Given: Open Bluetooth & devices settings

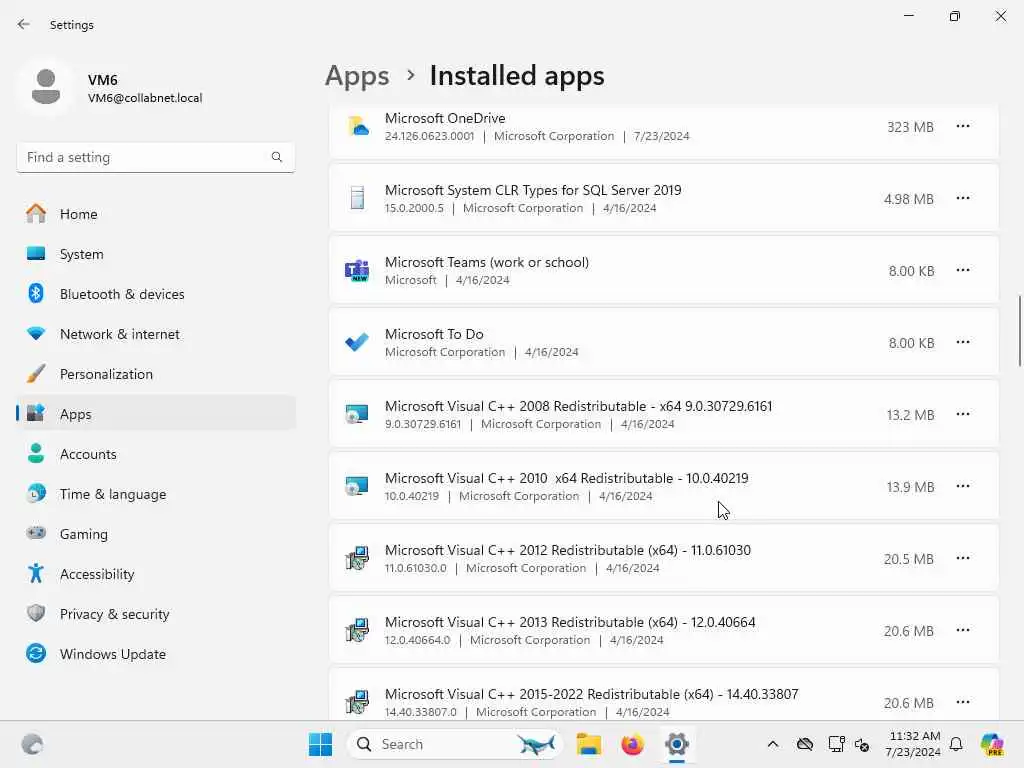Looking at the screenshot, I should coord(155,294).
